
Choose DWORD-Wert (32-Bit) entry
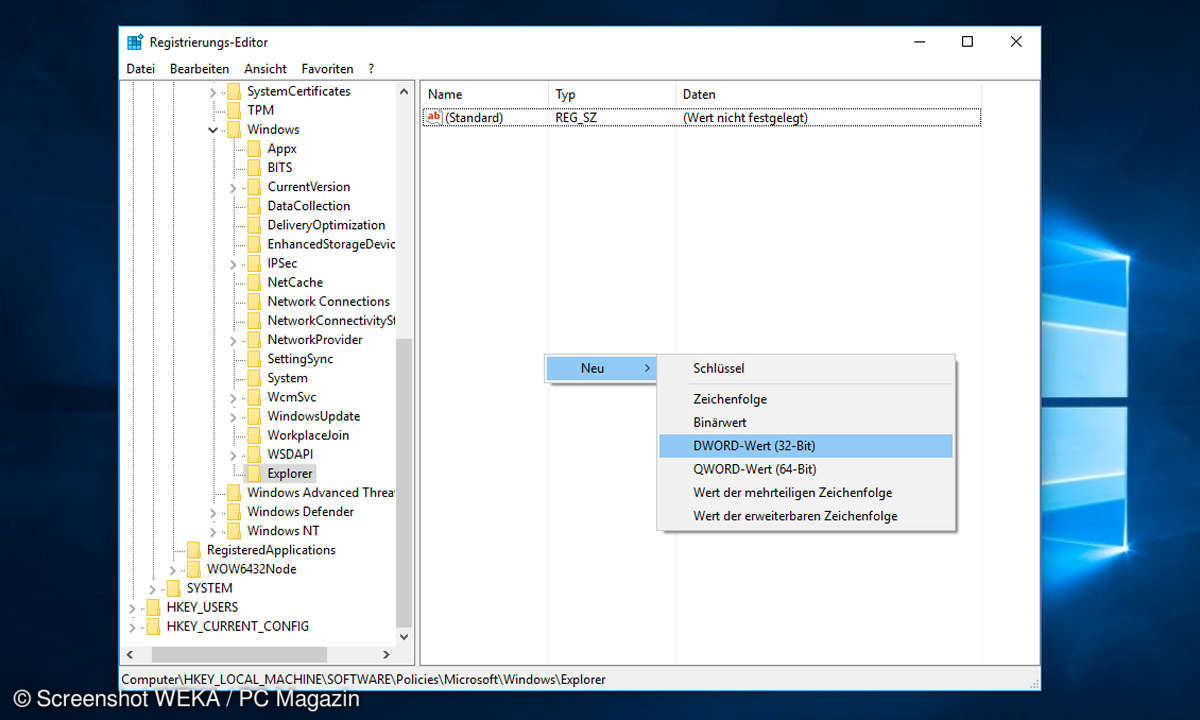[805, 446]
